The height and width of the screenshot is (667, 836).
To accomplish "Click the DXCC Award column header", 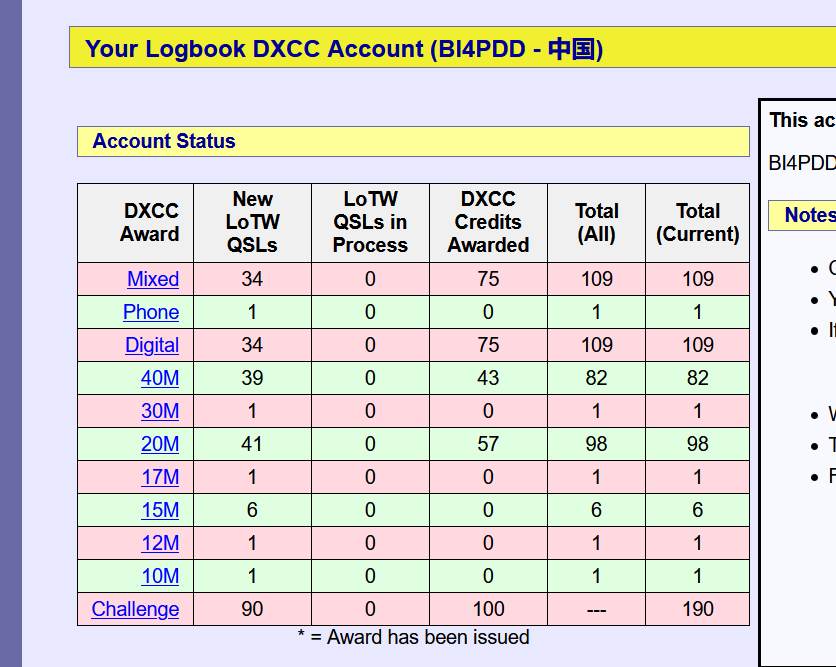I will point(135,222).
